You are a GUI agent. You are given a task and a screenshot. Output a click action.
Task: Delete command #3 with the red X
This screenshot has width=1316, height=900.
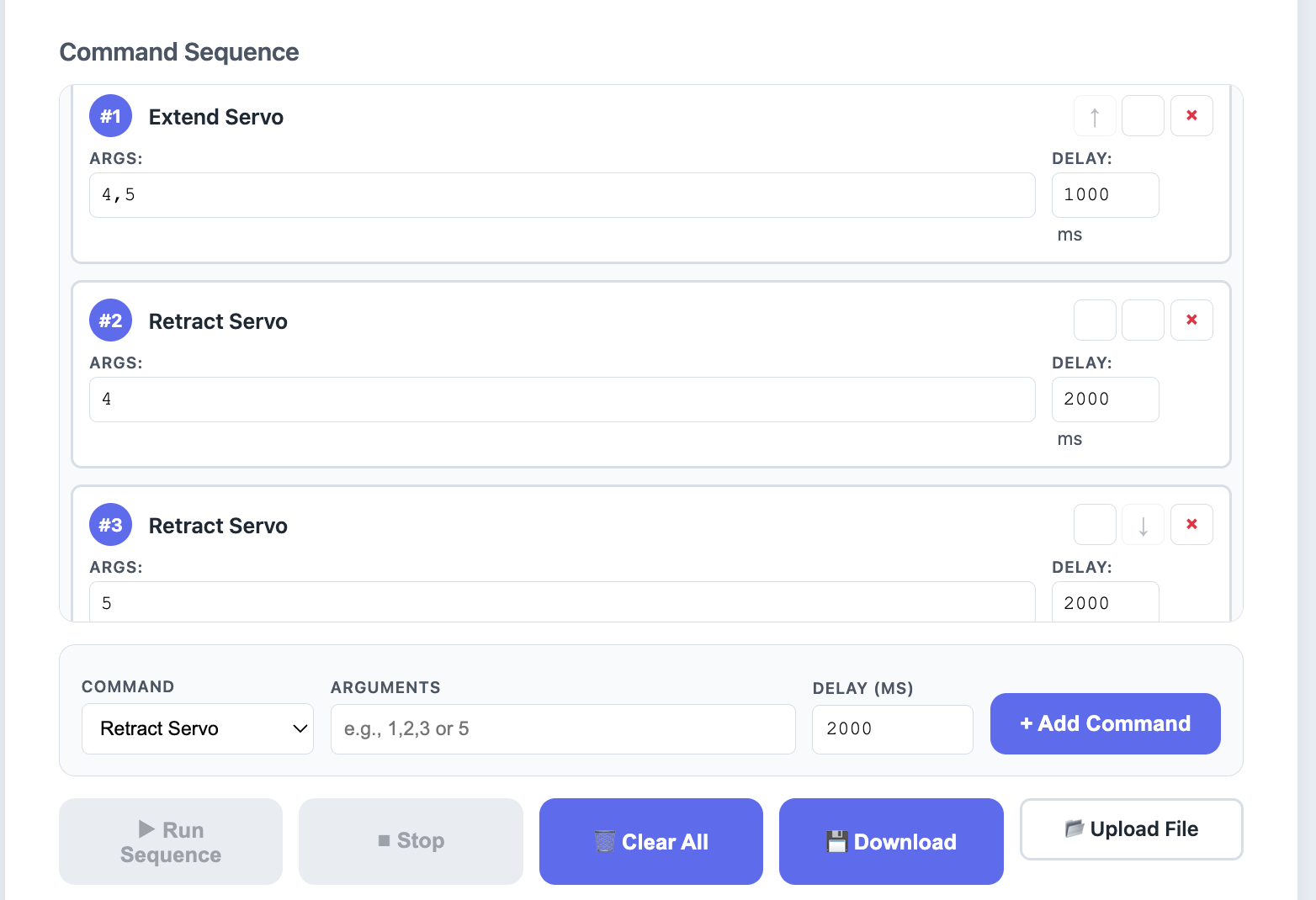1191,524
